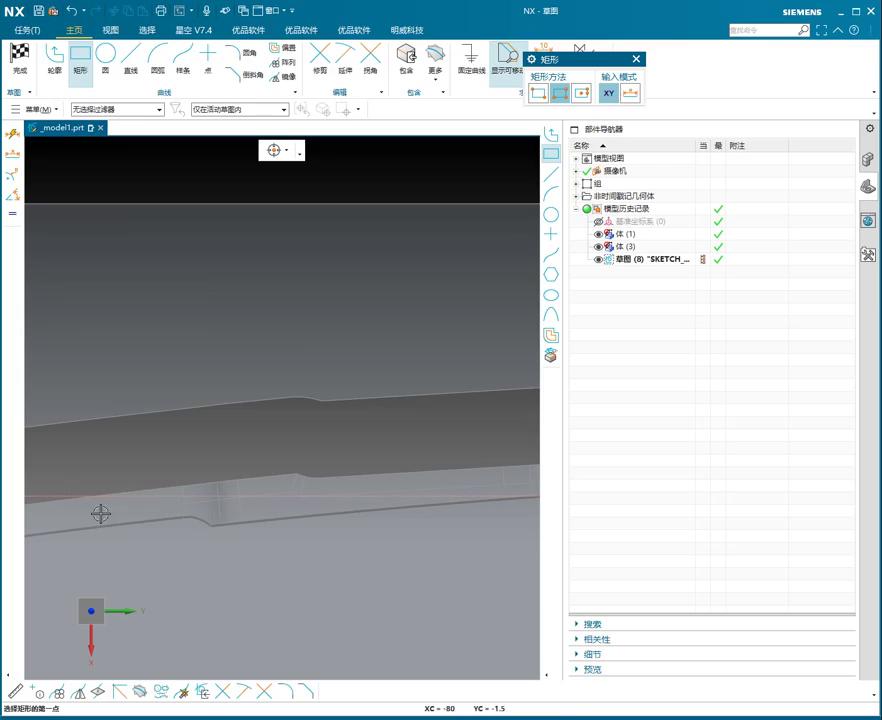Select the ellipse tool in vertical toolbar
Viewport: 882px width, 720px height.
point(551,295)
